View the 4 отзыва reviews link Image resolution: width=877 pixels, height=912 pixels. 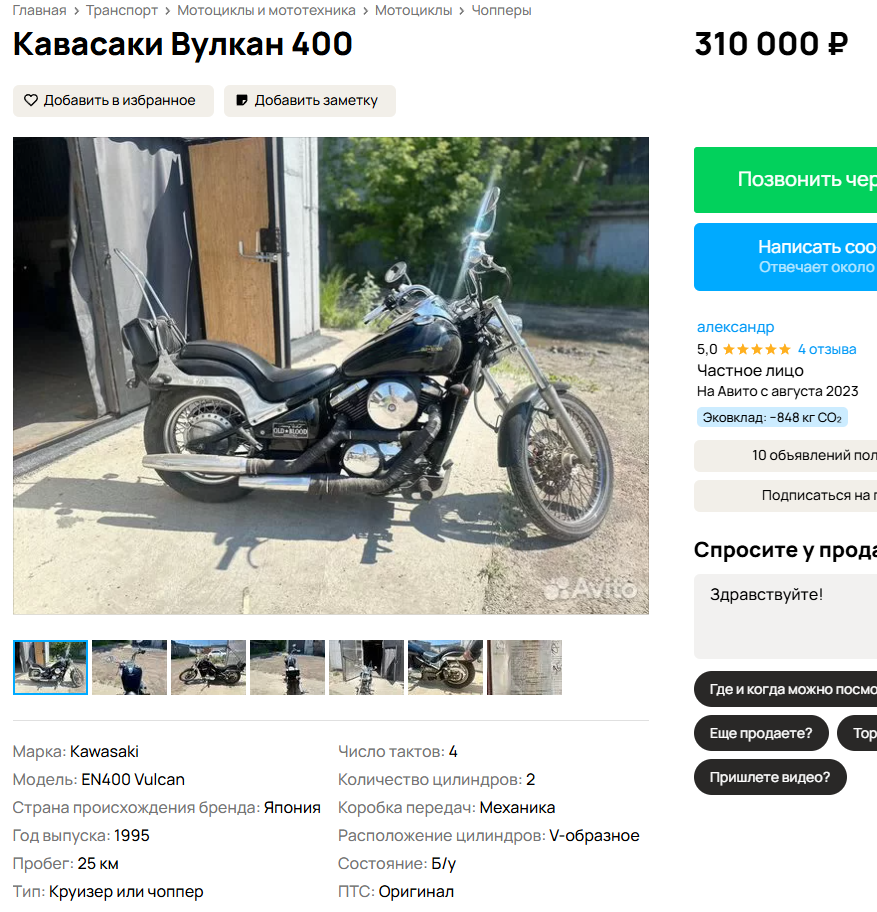coord(827,349)
